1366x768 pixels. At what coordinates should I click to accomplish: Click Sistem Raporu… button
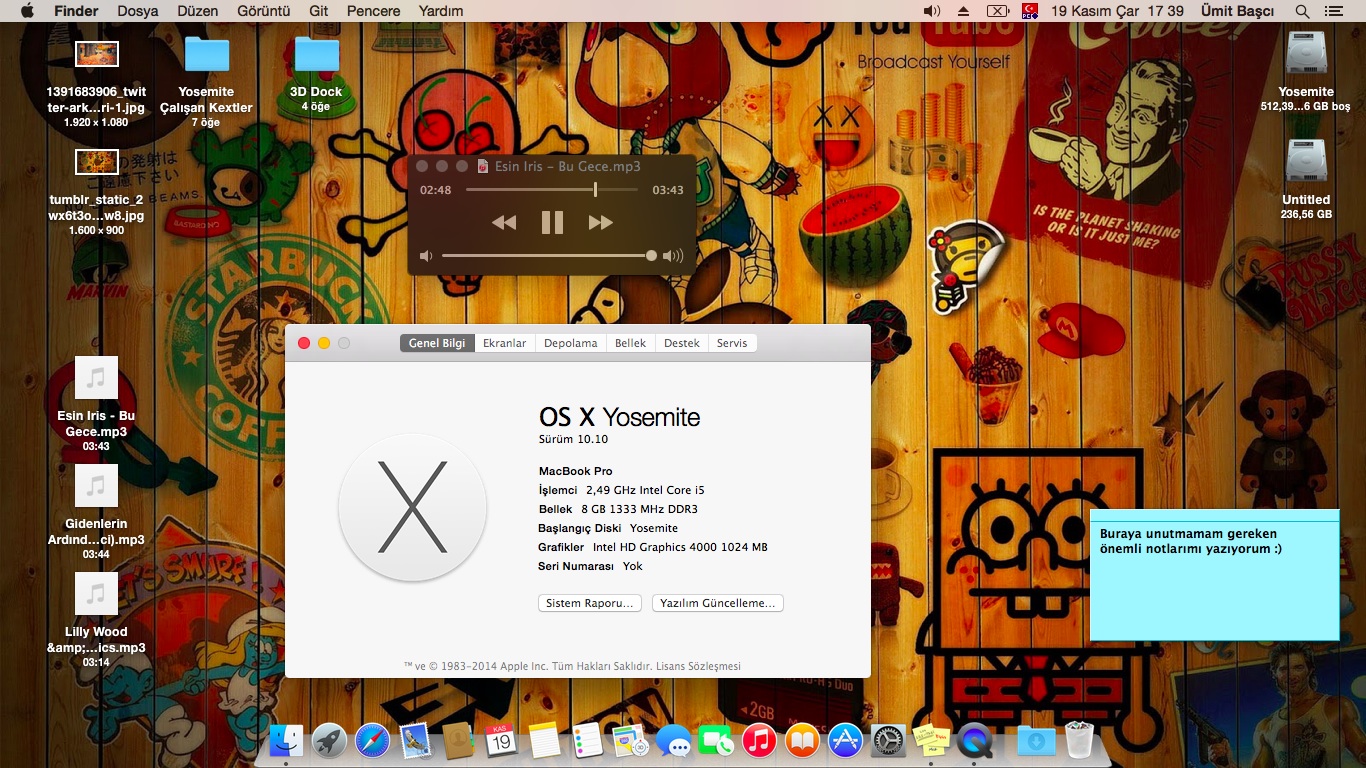[x=590, y=603]
